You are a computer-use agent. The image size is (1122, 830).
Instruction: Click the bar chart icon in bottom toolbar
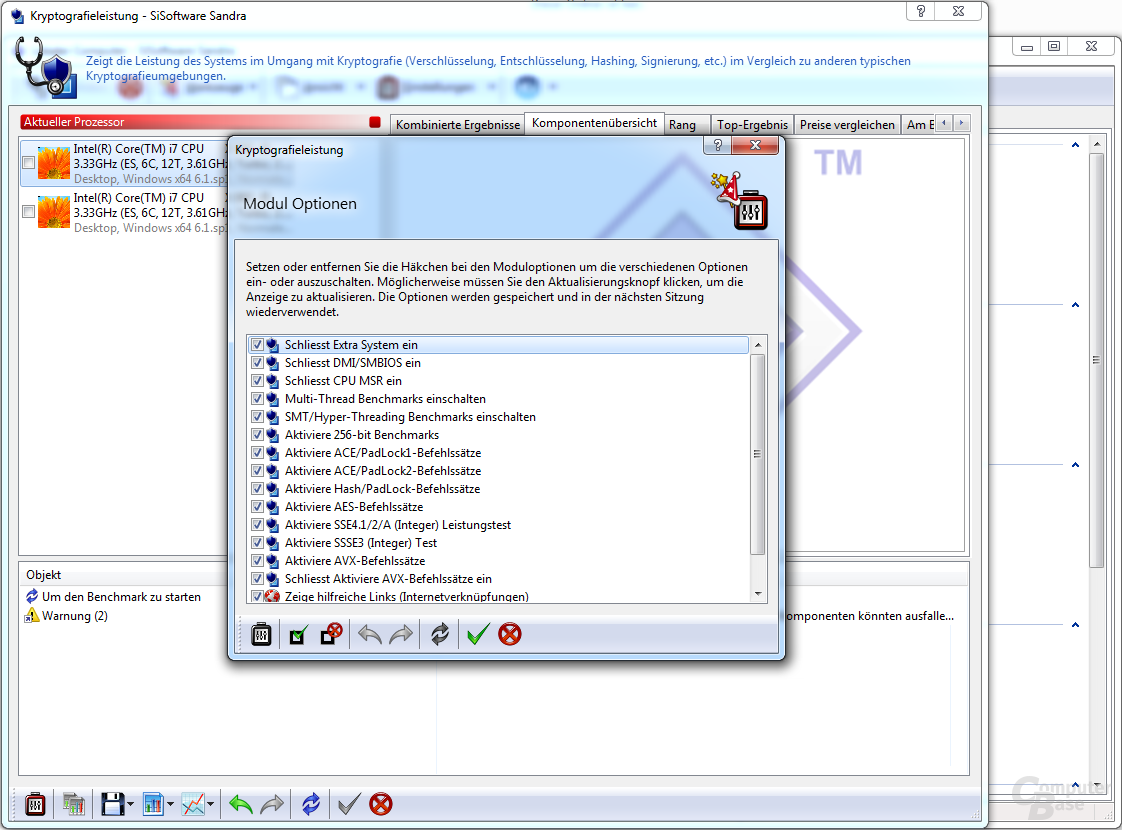153,804
